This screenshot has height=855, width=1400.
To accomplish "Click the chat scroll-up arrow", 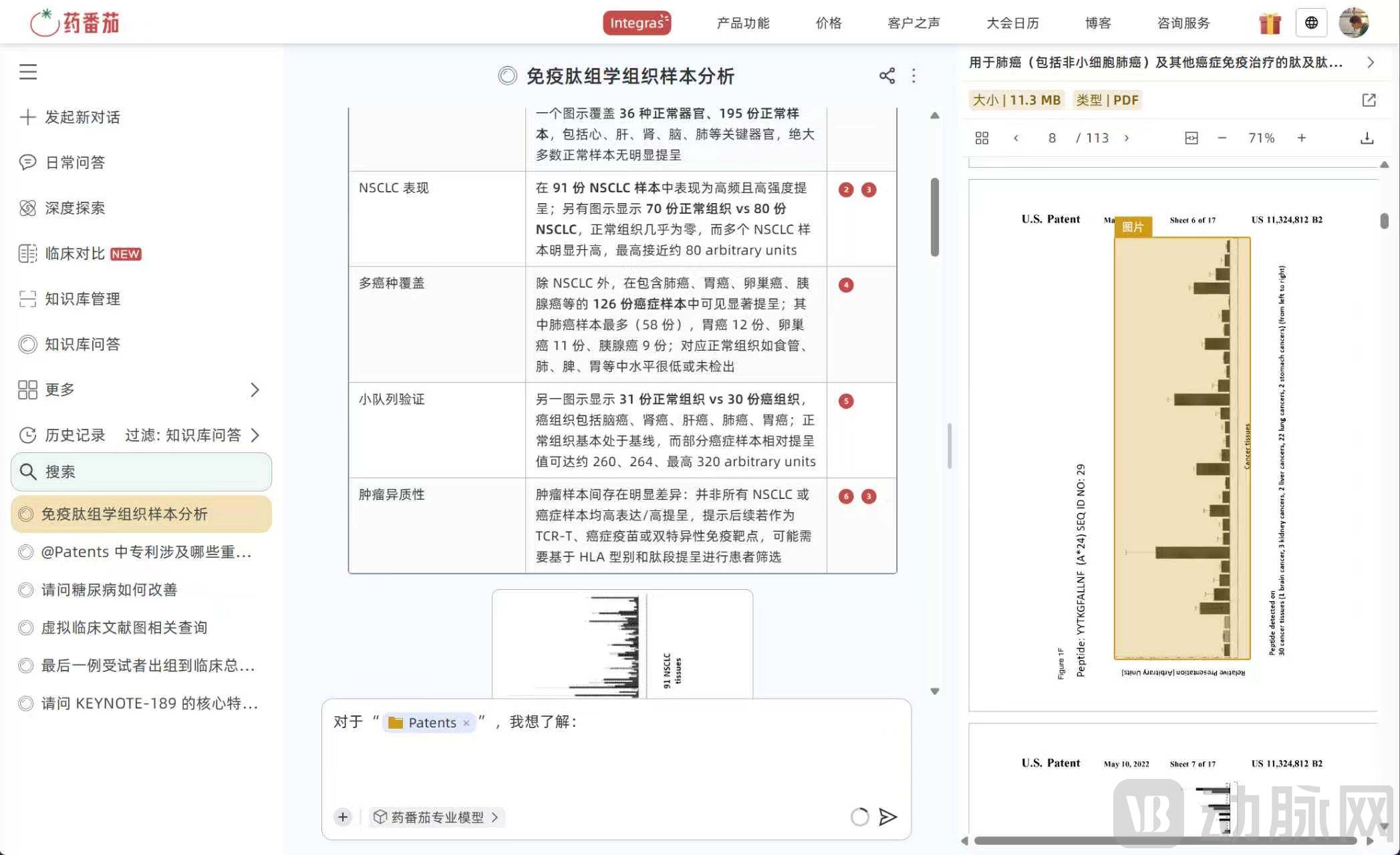I will tap(935, 116).
